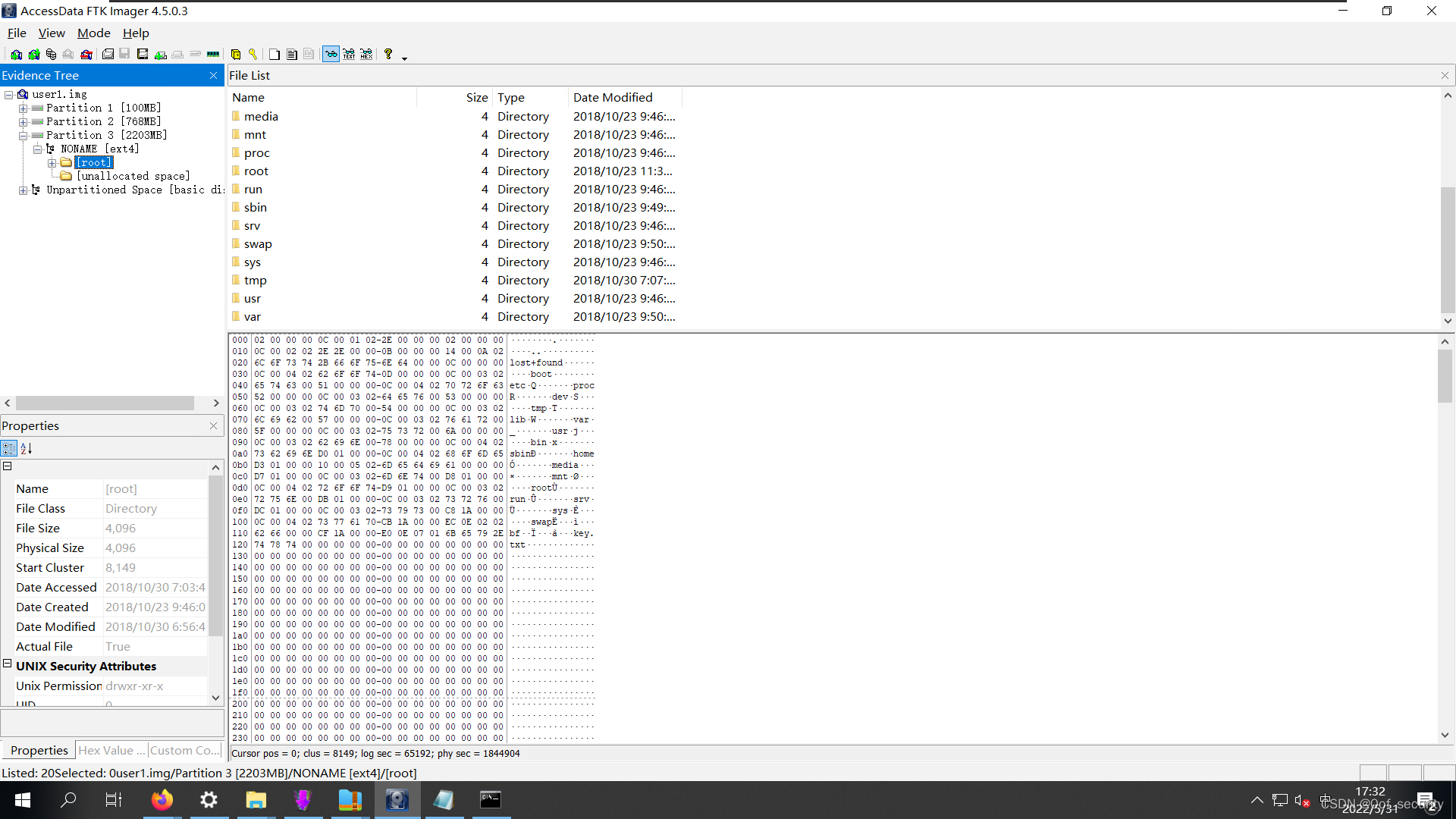This screenshot has width=1456, height=819.
Task: Click the Add Evidence Item toolbar icon
Action: (16, 55)
